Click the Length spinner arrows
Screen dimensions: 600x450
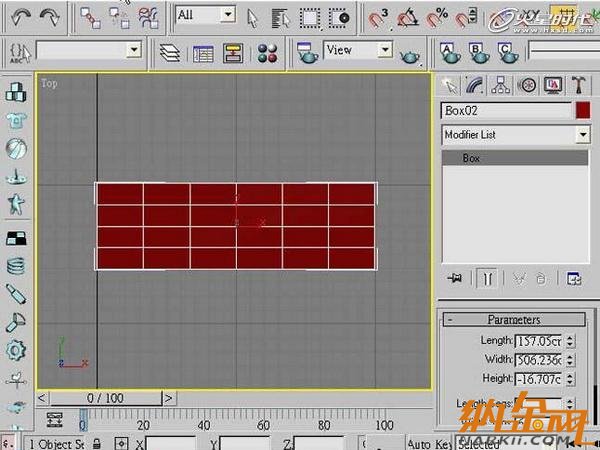pos(570,341)
